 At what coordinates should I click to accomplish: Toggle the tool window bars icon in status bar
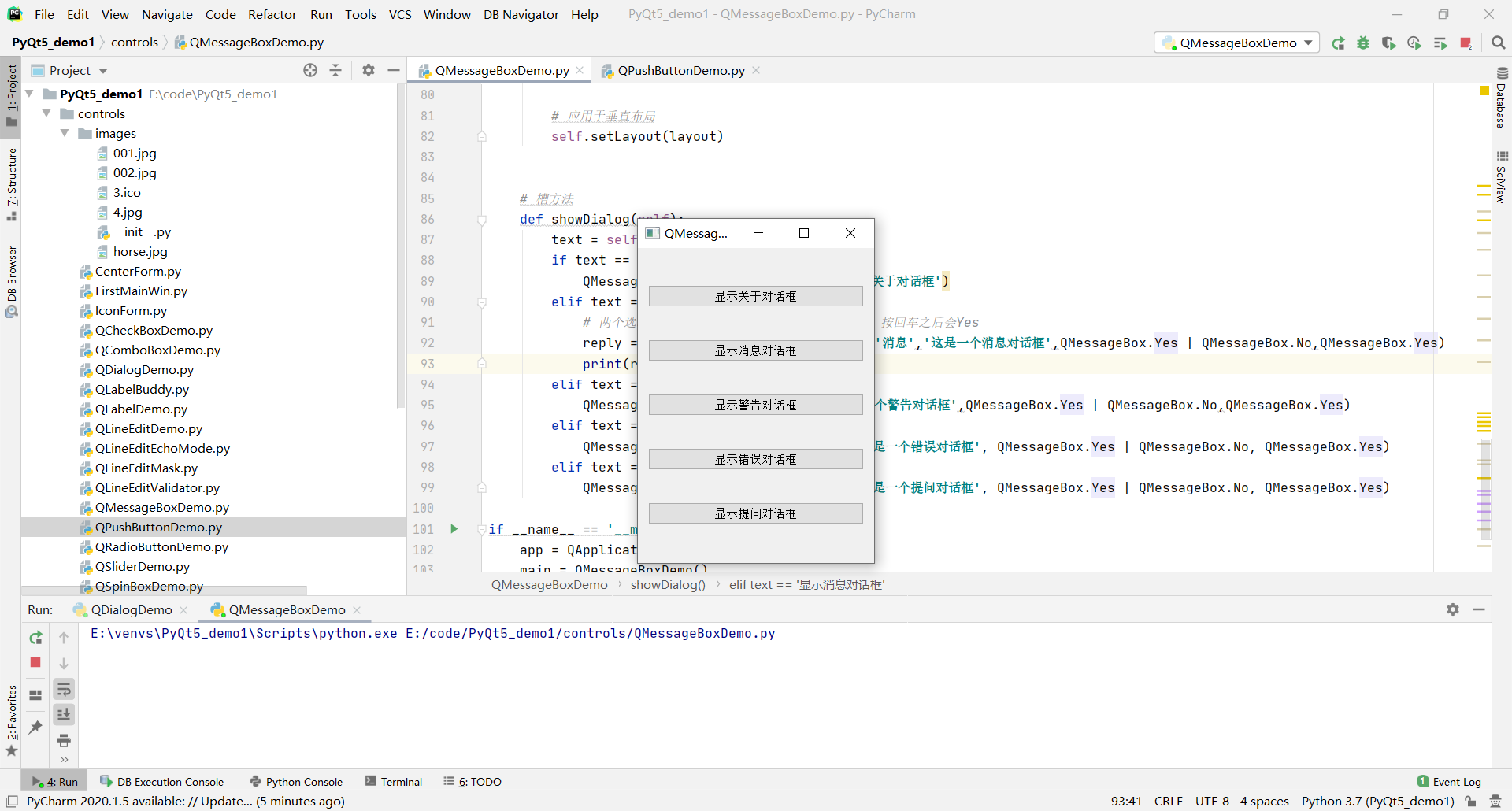click(x=11, y=802)
